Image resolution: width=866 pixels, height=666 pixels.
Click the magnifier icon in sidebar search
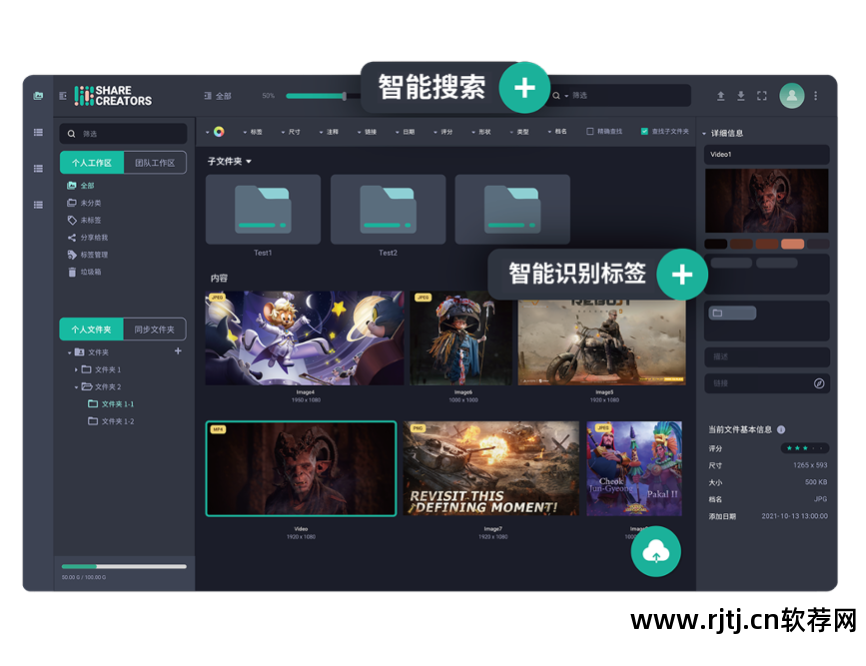click(71, 134)
